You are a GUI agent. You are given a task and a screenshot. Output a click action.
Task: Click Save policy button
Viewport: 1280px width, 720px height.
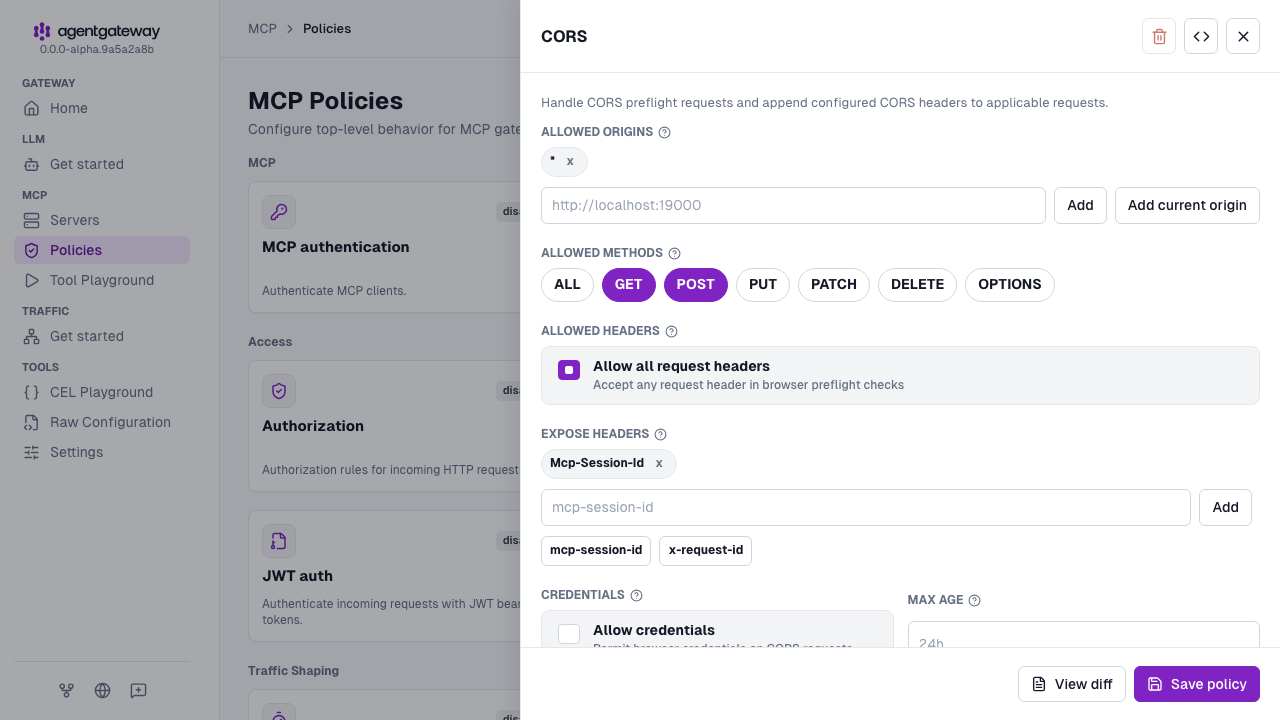pyautogui.click(x=1197, y=684)
